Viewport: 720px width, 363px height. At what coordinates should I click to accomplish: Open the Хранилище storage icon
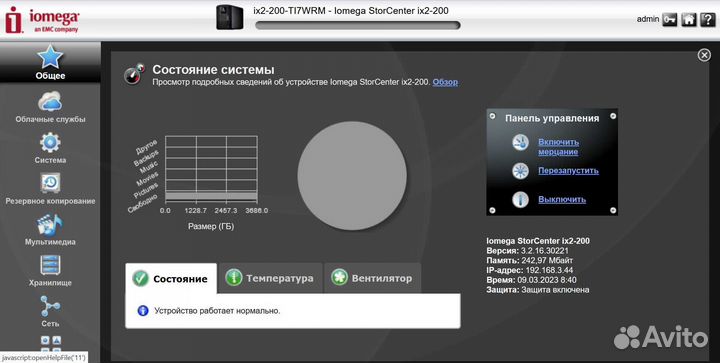pos(50,265)
